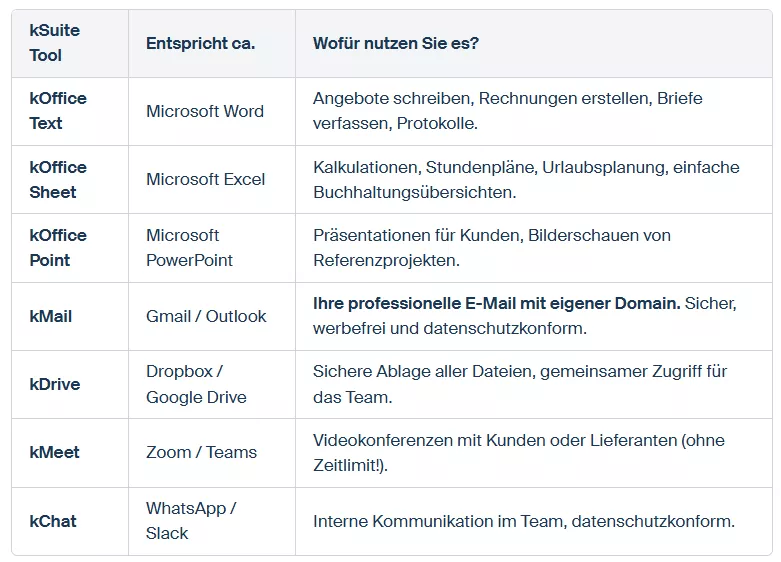Select the 'Zoom / Teams' cell
Image resolution: width=781 pixels, height=562 pixels.
click(212, 452)
